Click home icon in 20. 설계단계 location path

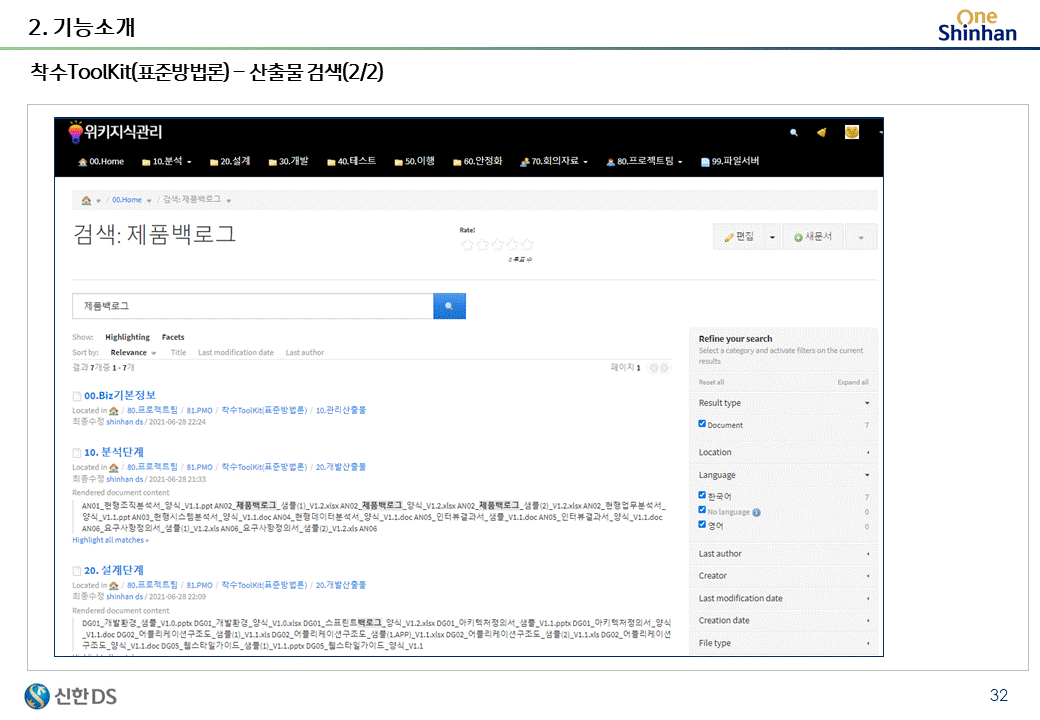[x=113, y=585]
